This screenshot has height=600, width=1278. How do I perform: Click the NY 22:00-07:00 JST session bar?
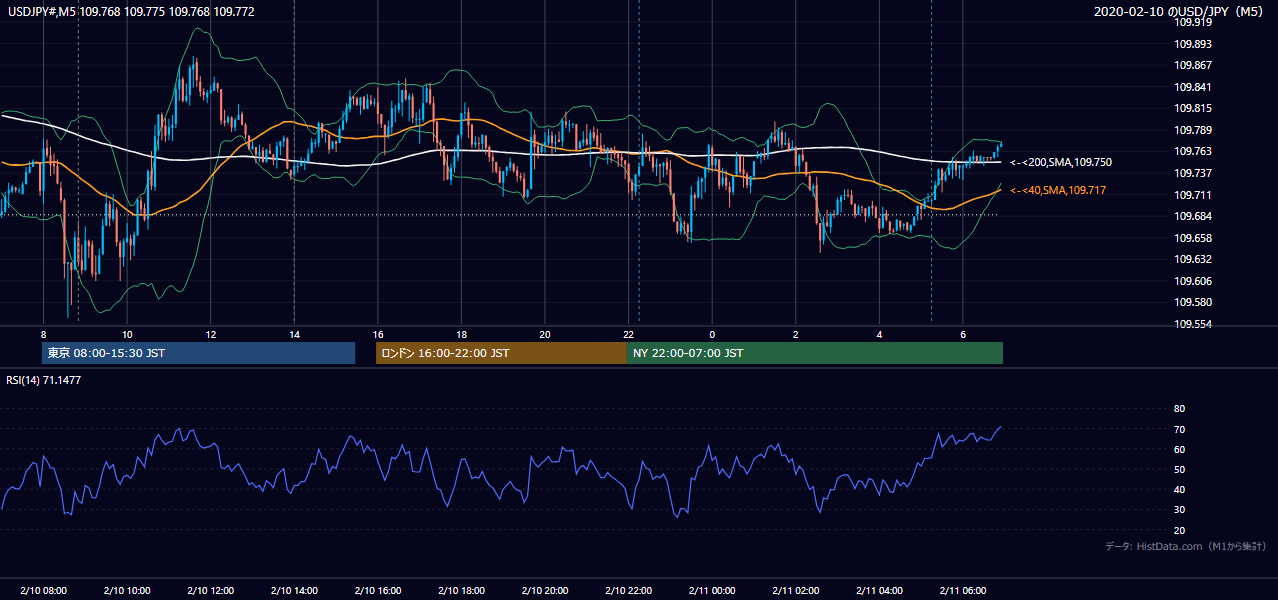click(x=815, y=353)
